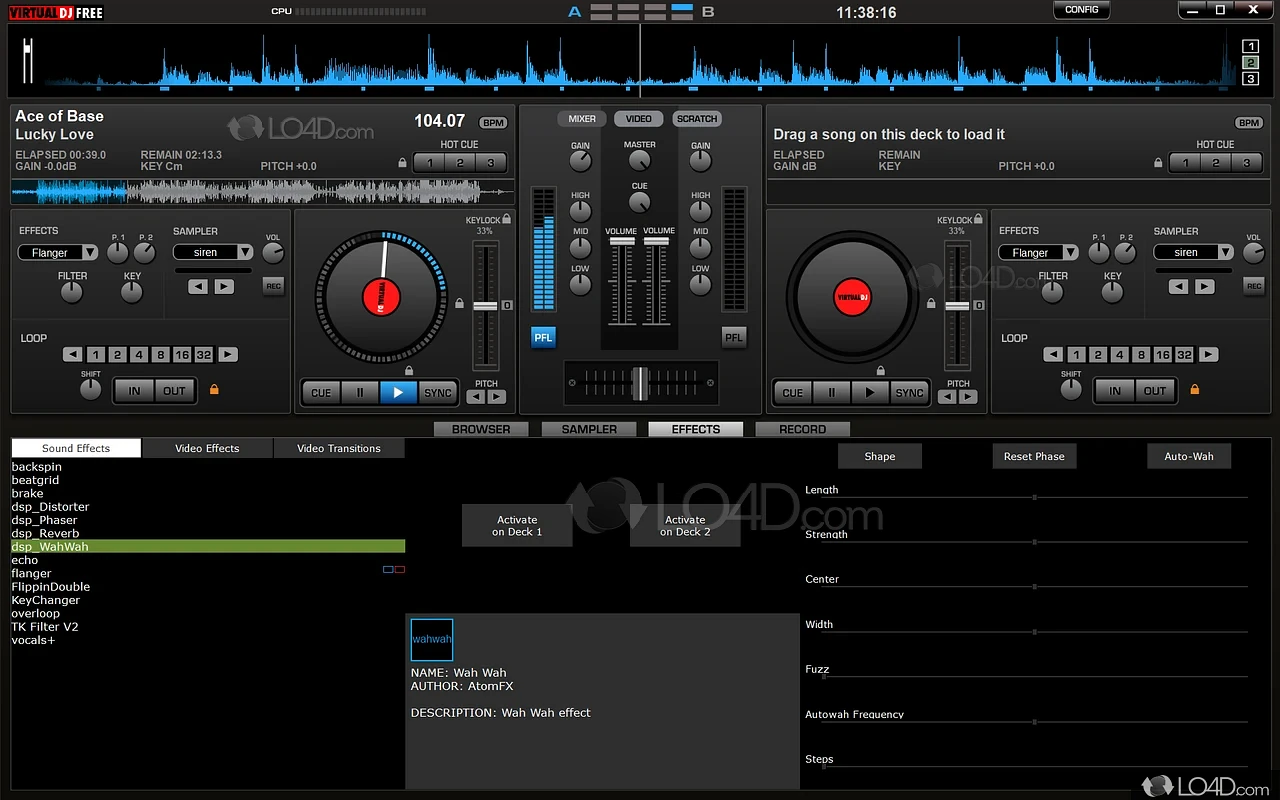Open deck A Flanger effect dropdown
This screenshot has height=800, width=1280.
click(x=58, y=253)
